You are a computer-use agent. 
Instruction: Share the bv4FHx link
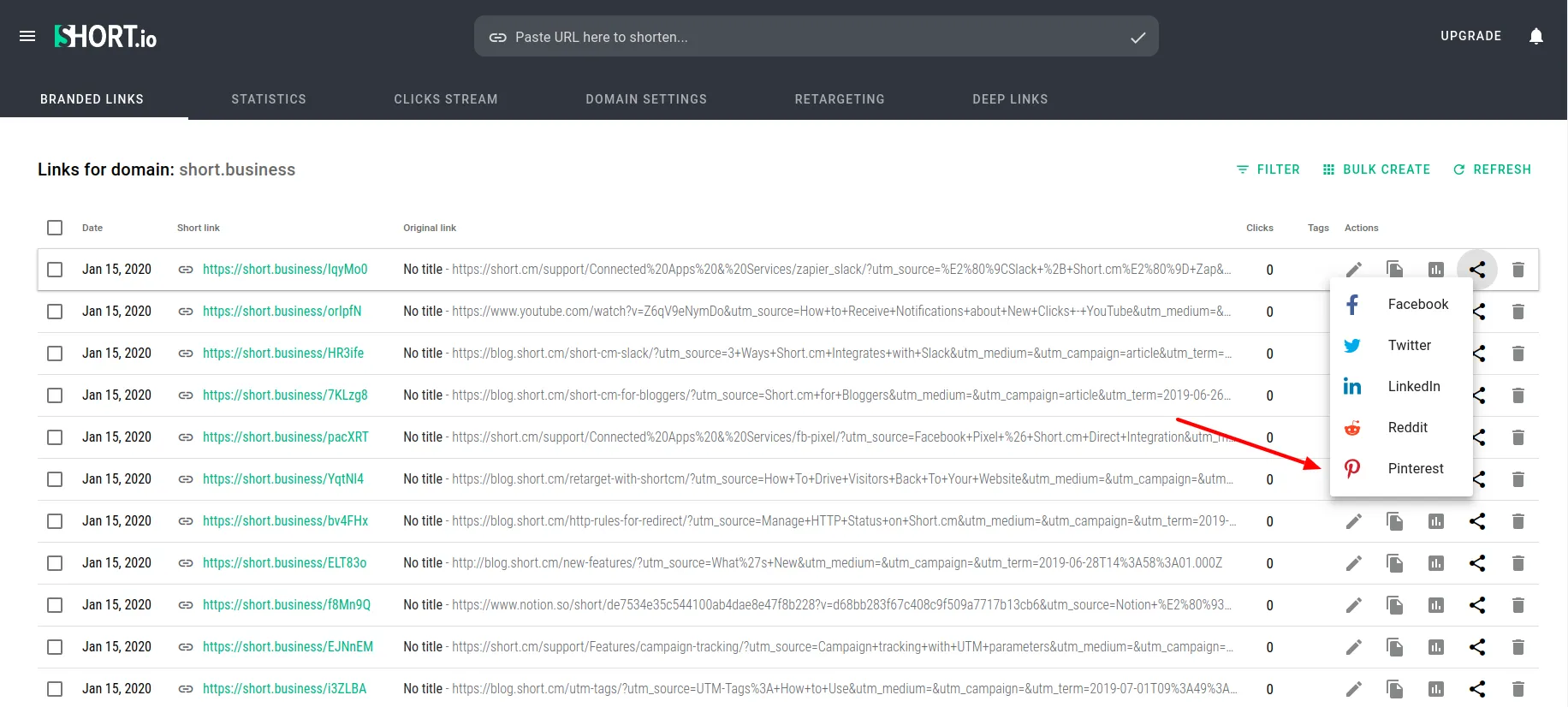tap(1477, 521)
